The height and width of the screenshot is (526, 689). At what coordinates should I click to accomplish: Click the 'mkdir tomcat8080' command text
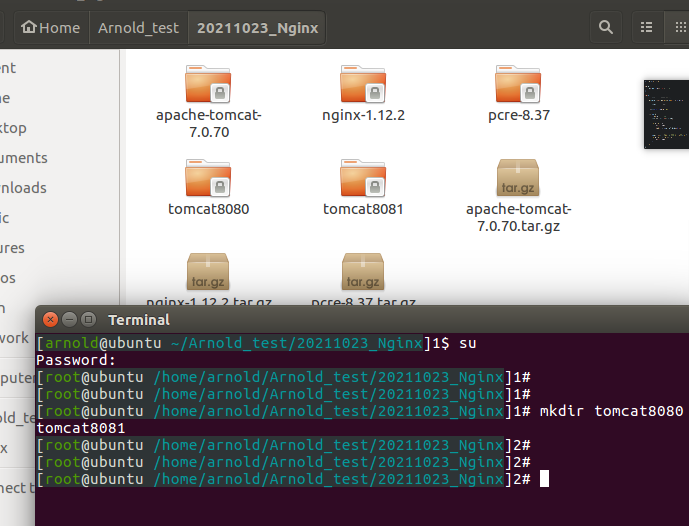pos(611,411)
